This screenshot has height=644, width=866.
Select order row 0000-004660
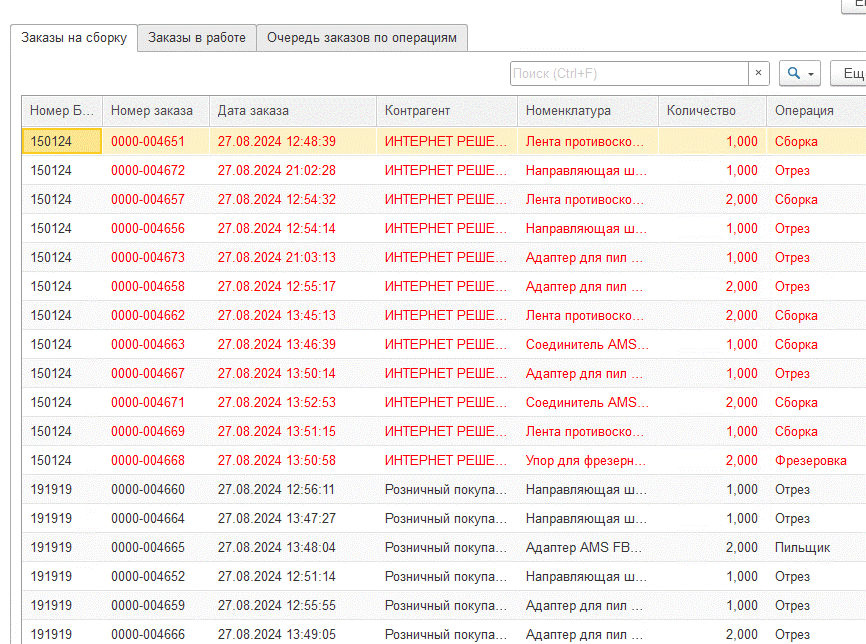click(x=148, y=489)
